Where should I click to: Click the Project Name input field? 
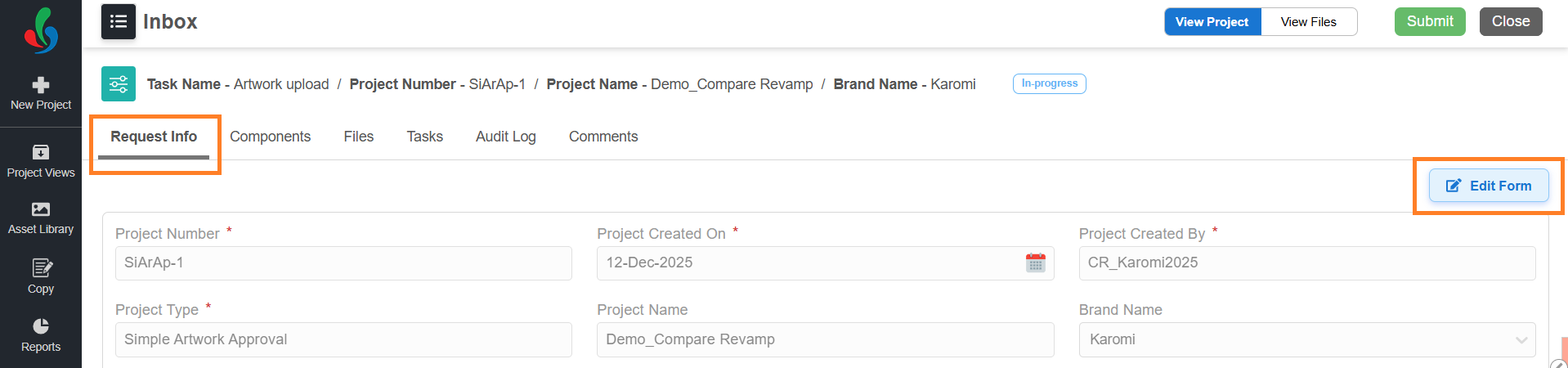coord(825,339)
